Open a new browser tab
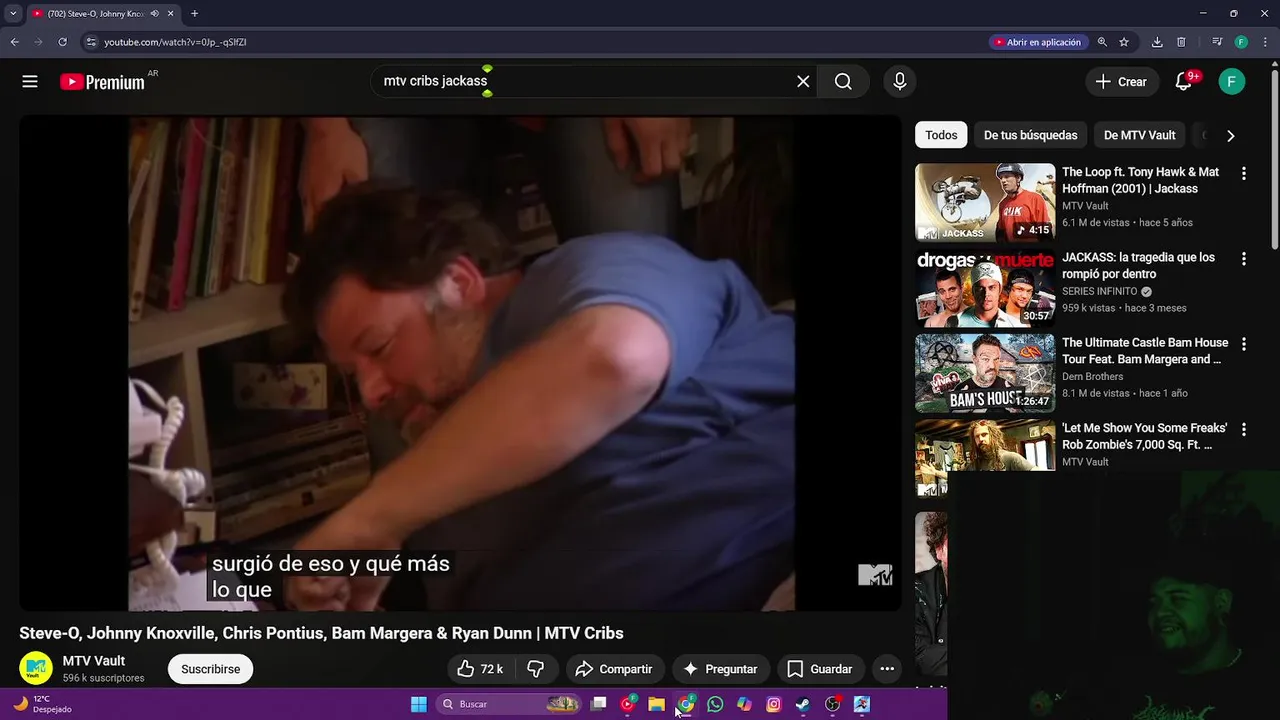Screen dimensions: 1280x720 [194, 14]
